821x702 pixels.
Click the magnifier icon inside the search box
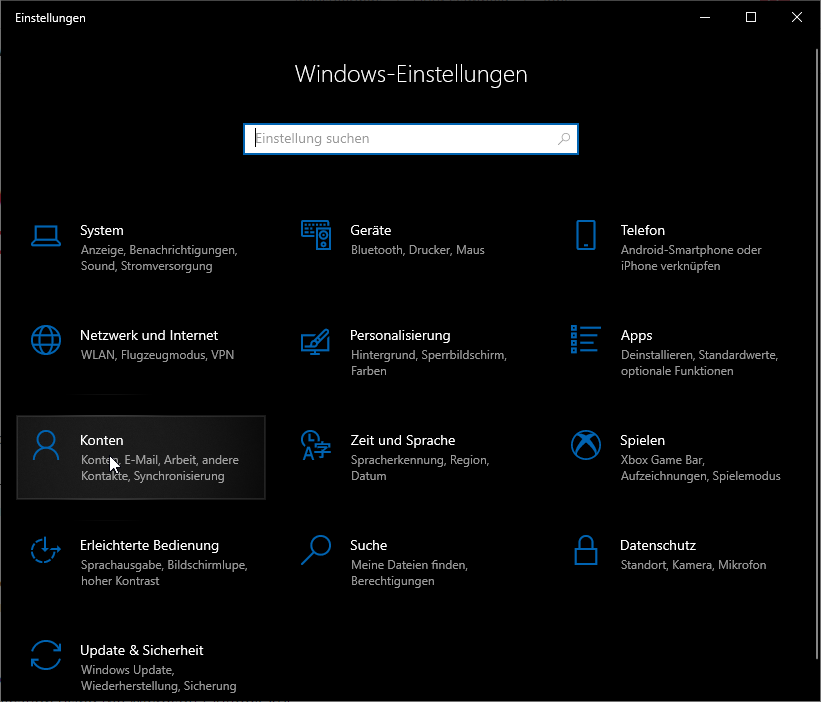[565, 139]
